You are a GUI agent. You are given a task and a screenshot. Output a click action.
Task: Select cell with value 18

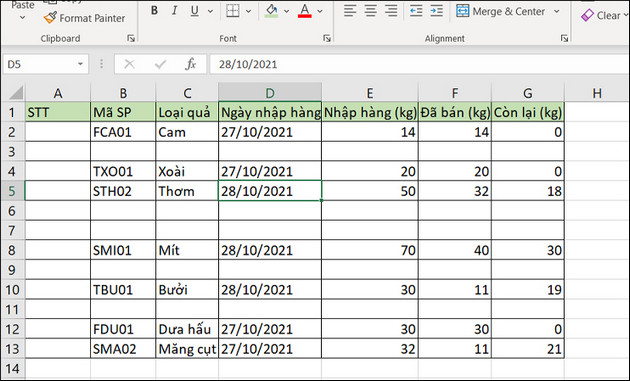[x=528, y=191]
